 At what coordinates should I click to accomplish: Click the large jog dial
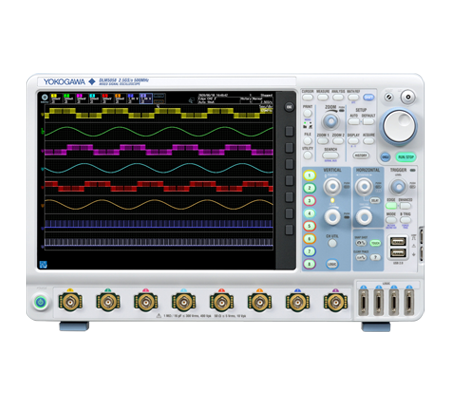399,126
